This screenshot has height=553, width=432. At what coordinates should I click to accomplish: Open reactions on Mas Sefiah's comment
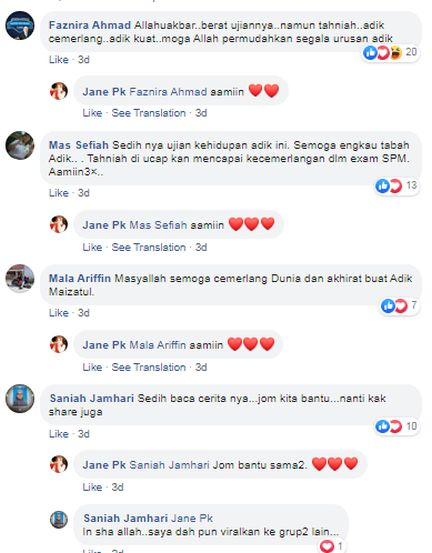[397, 186]
